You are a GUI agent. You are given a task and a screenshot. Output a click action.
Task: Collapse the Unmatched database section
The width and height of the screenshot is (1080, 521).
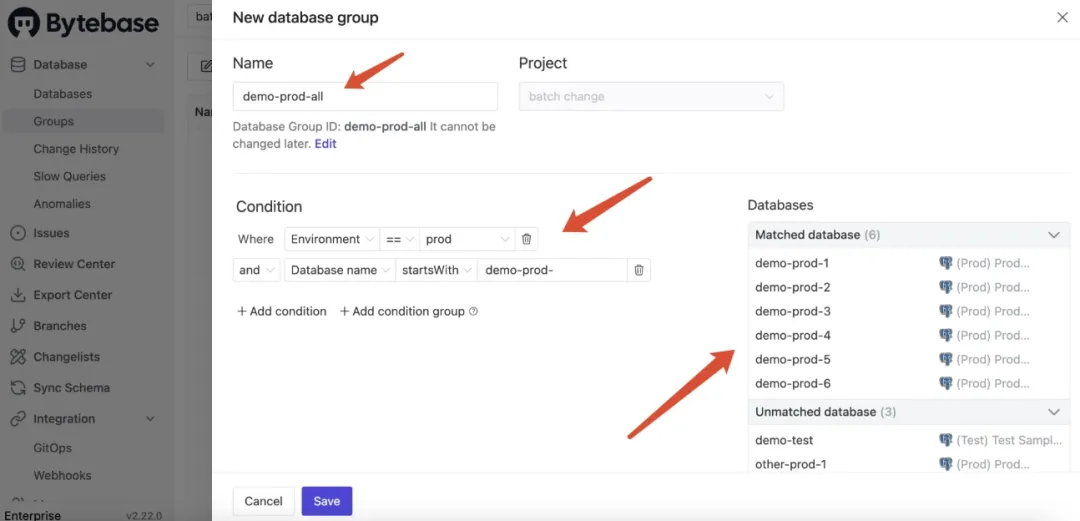coord(1053,412)
